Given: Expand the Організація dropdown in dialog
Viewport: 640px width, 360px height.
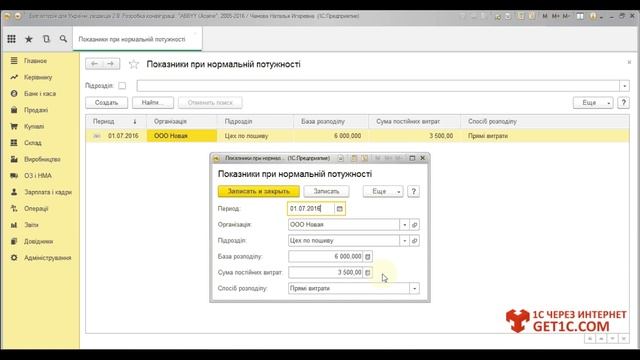Looking at the screenshot, I should click(x=404, y=224).
